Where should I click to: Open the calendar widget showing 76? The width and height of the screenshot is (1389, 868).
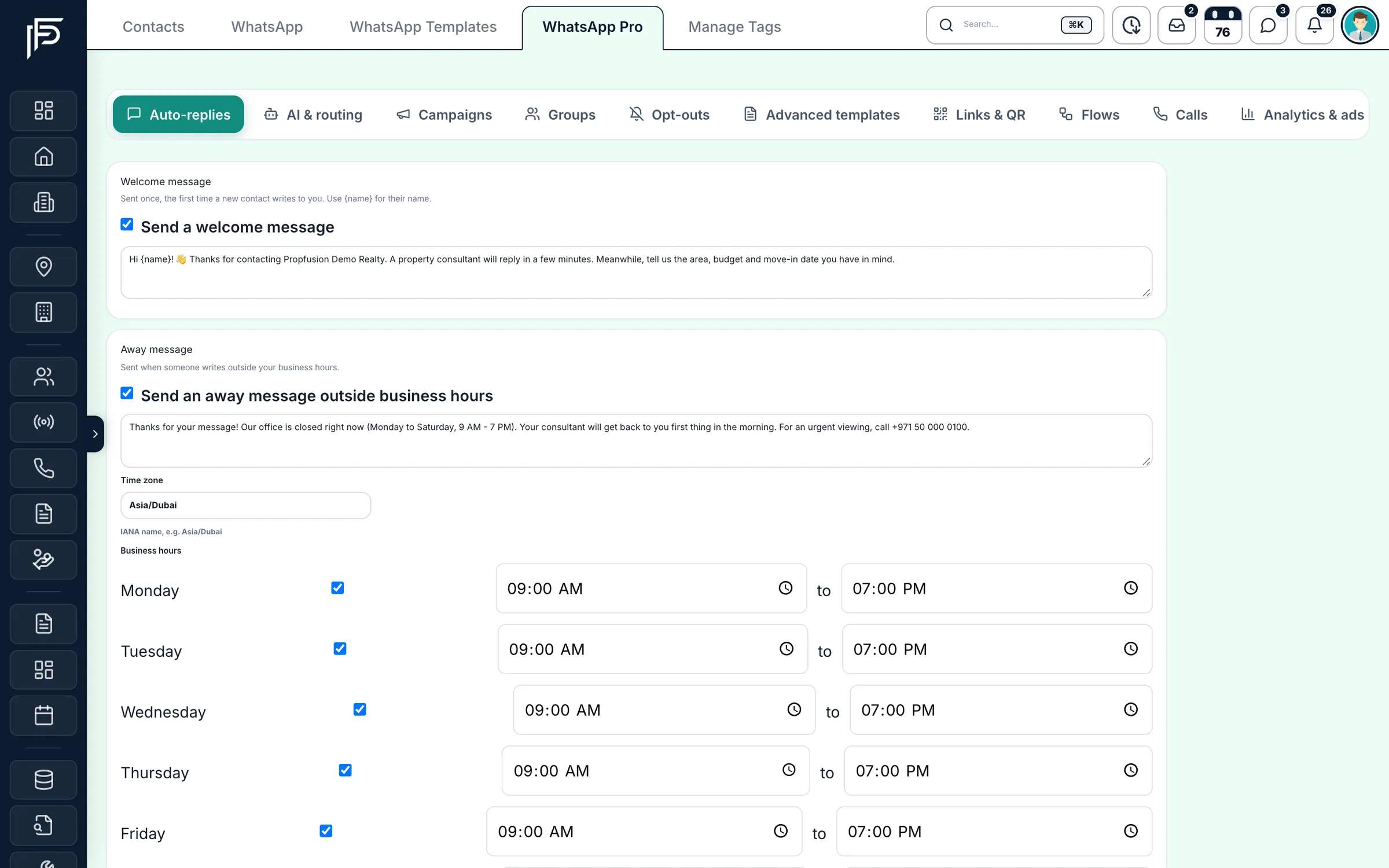point(1222,25)
